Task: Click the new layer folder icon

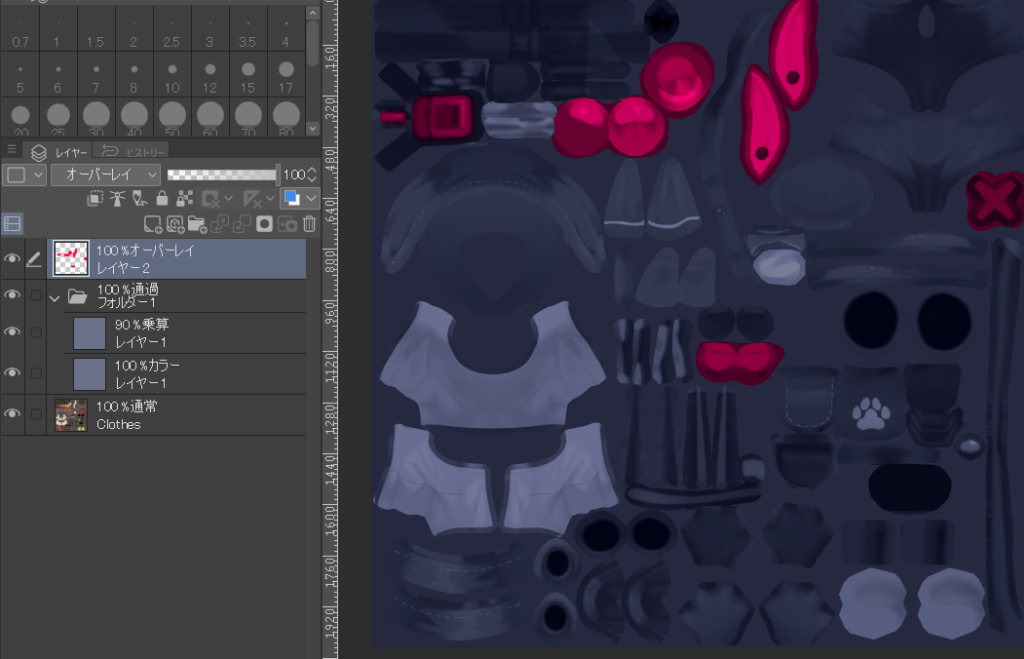Action: point(197,224)
